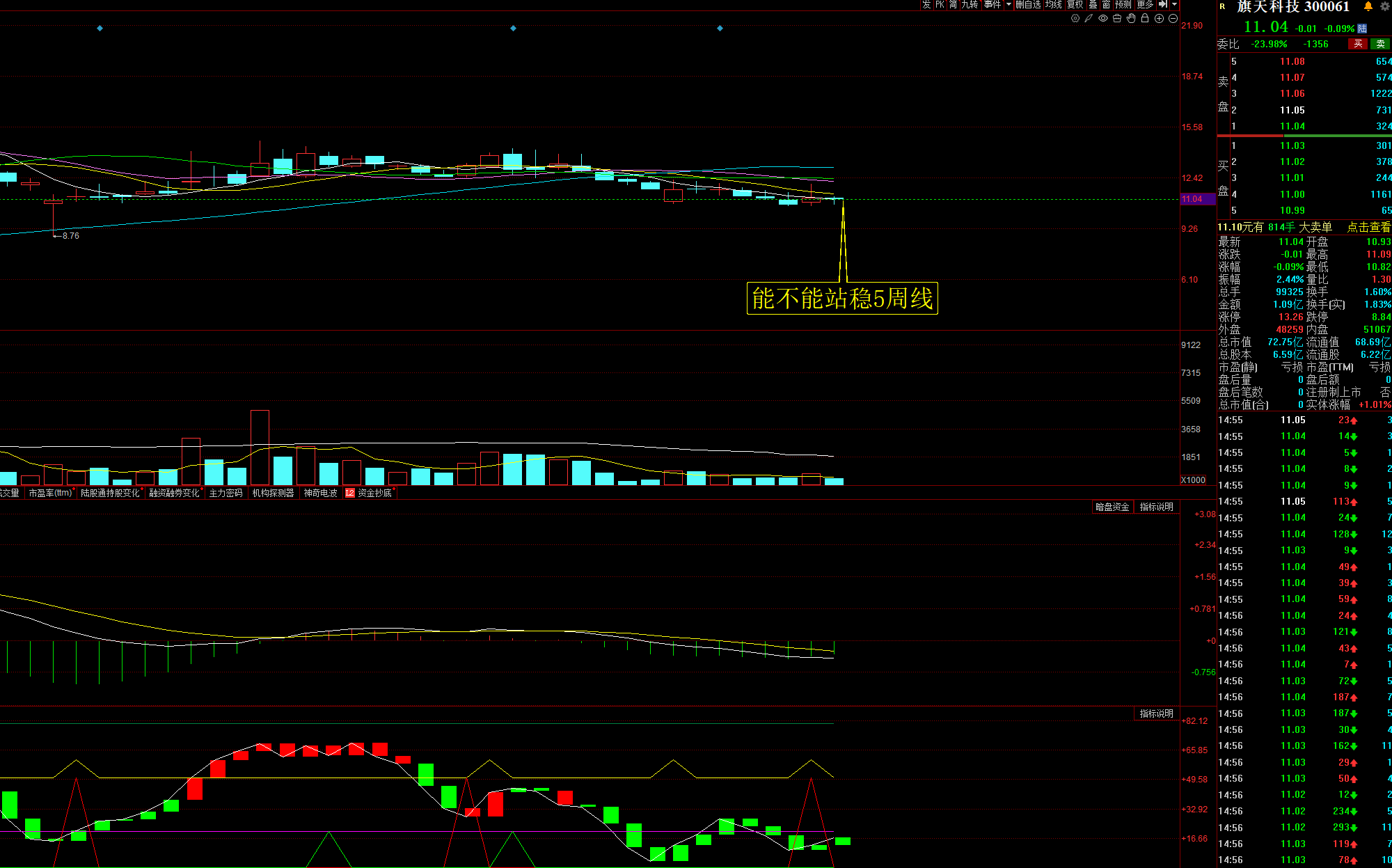This screenshot has height=868, width=1392.
Task: Select 融资融券变化 indicator tab
Action: click(x=174, y=493)
